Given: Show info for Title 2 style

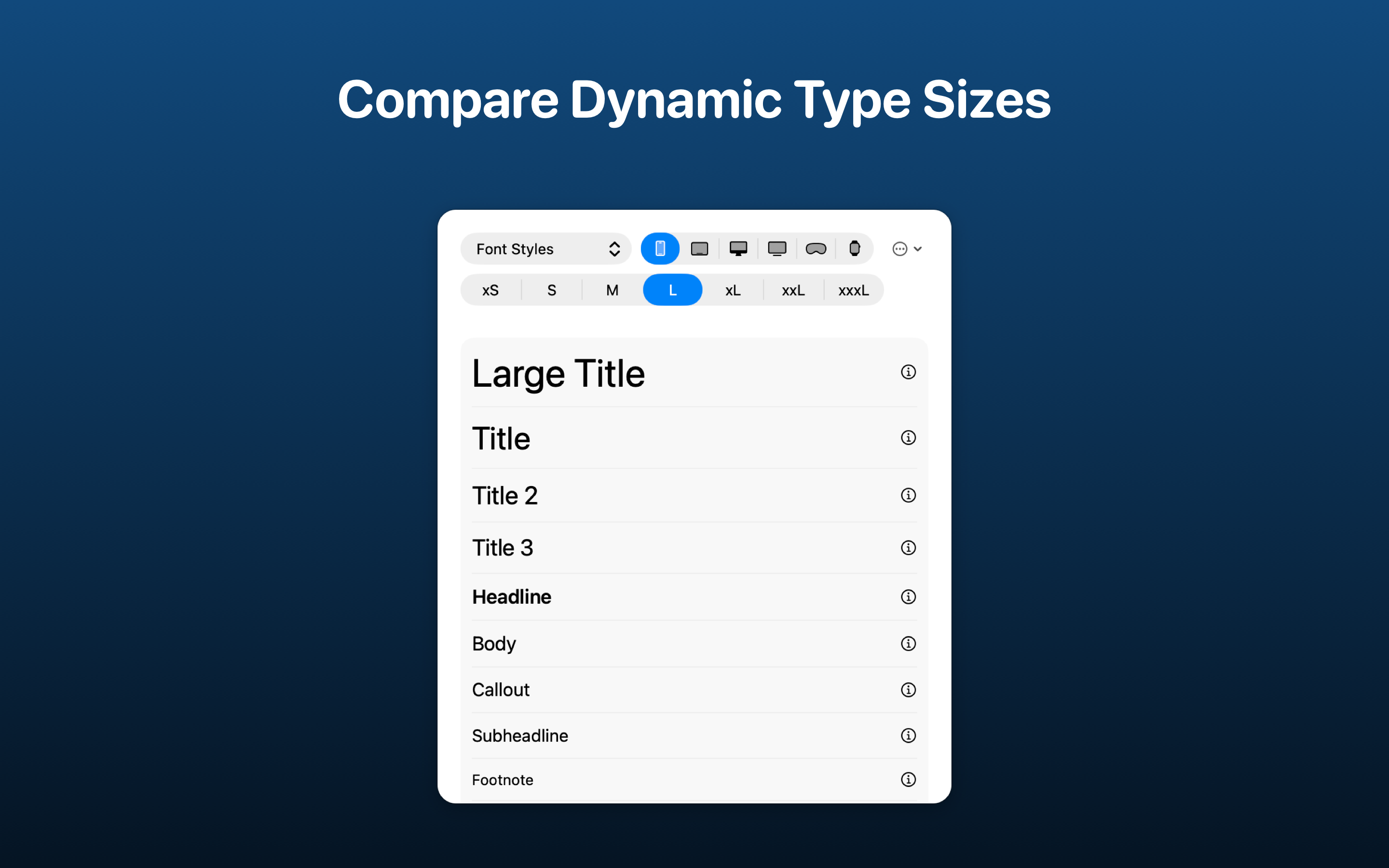Looking at the screenshot, I should point(908,495).
